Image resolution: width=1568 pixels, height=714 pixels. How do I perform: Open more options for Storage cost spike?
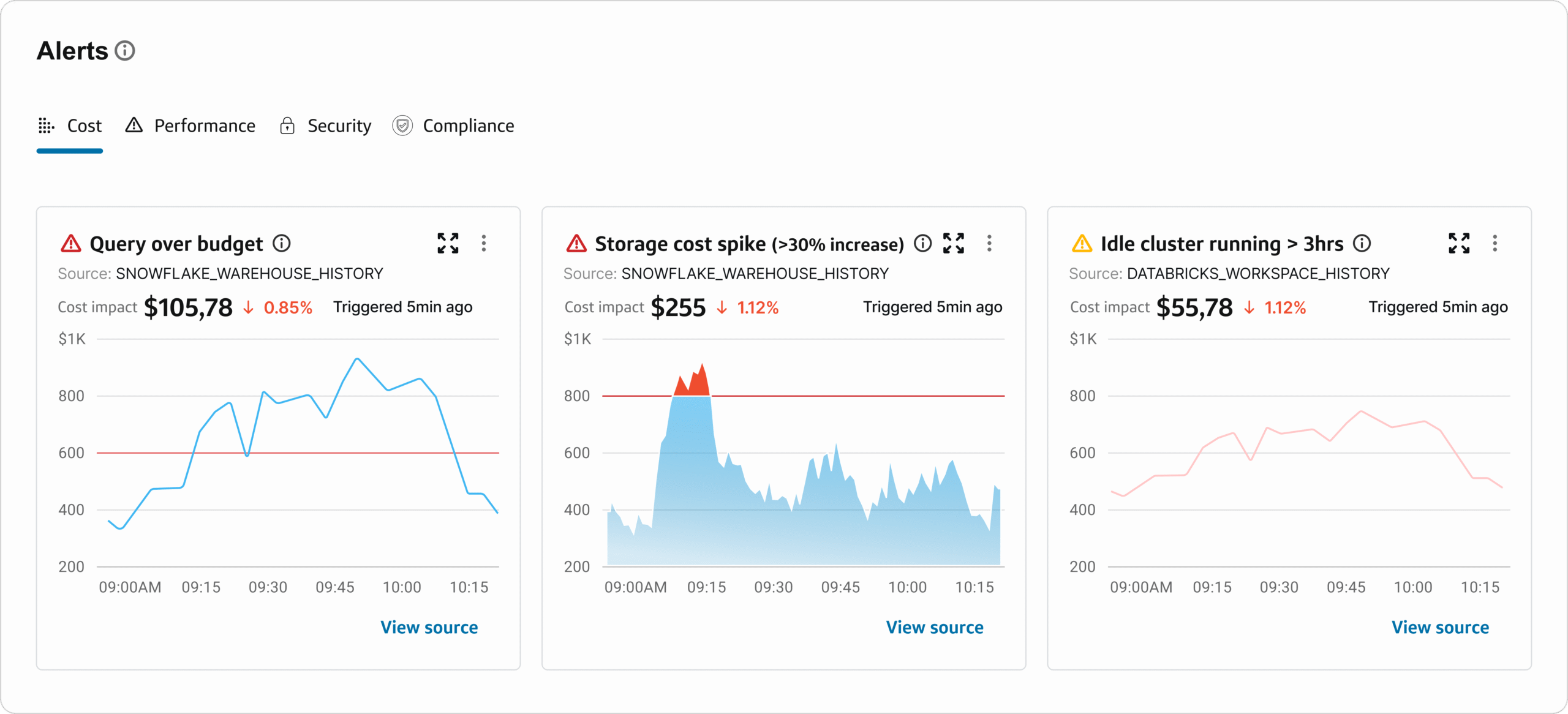coord(989,243)
